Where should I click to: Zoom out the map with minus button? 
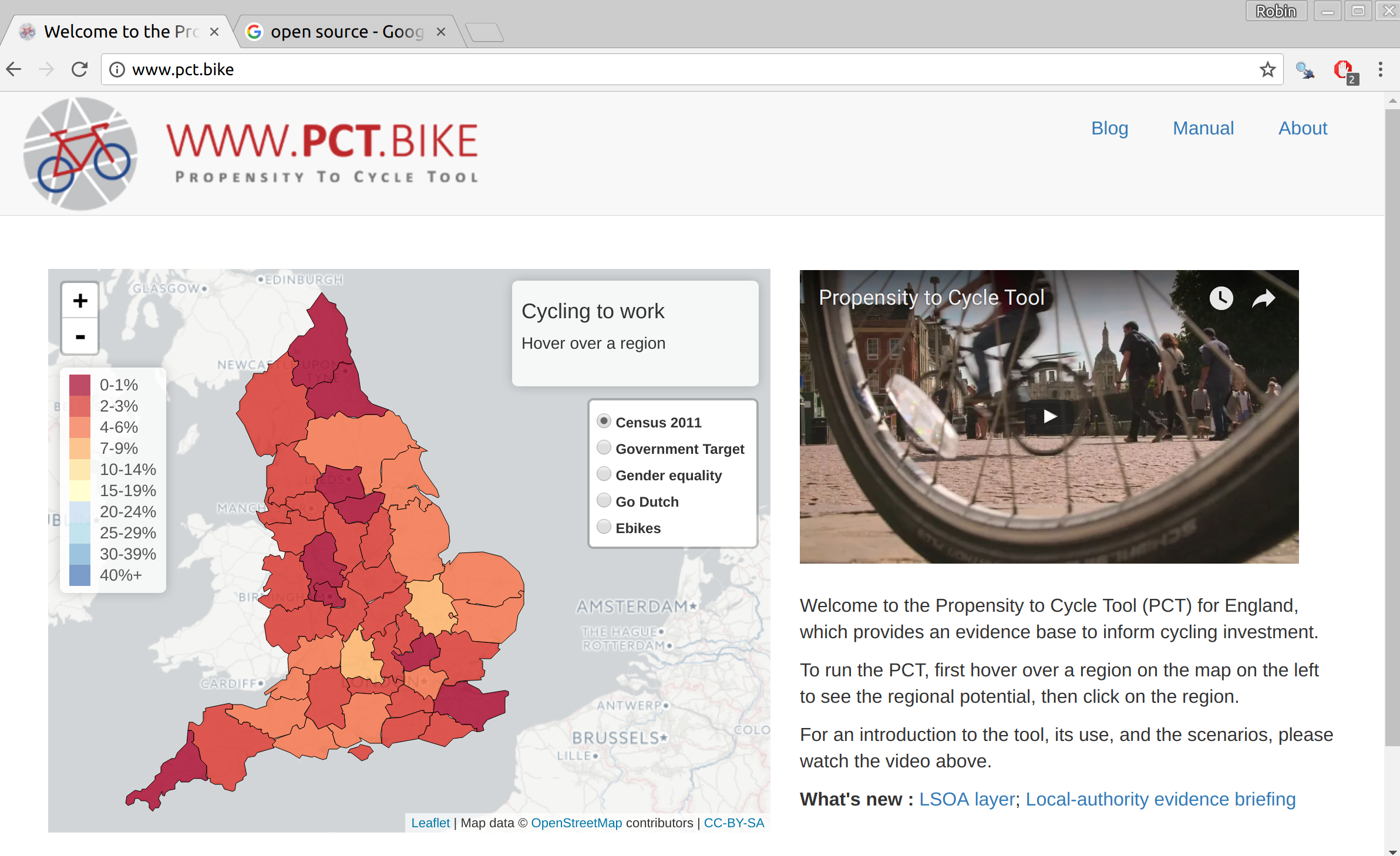point(80,336)
